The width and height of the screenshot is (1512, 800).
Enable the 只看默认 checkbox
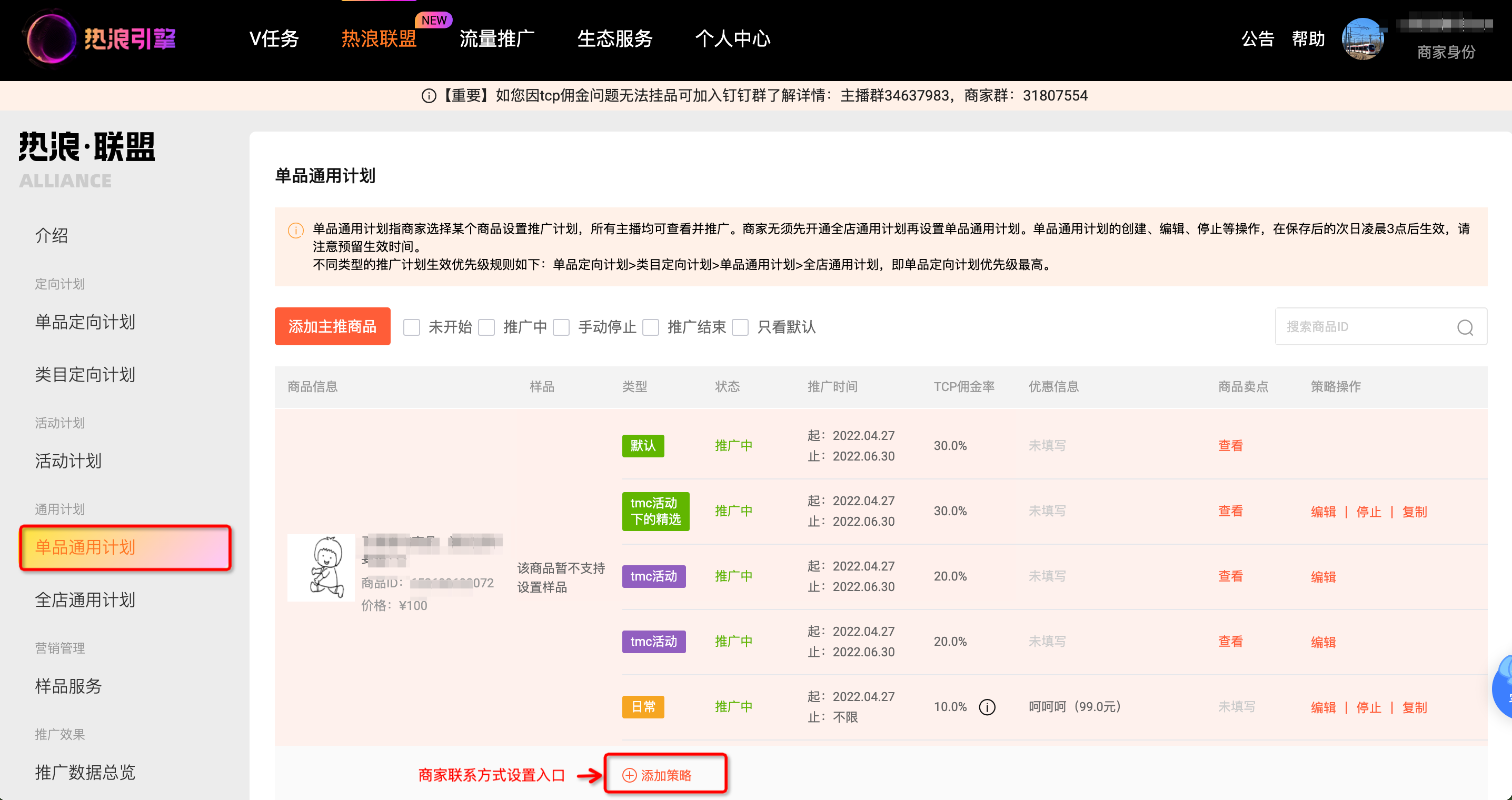pos(740,327)
